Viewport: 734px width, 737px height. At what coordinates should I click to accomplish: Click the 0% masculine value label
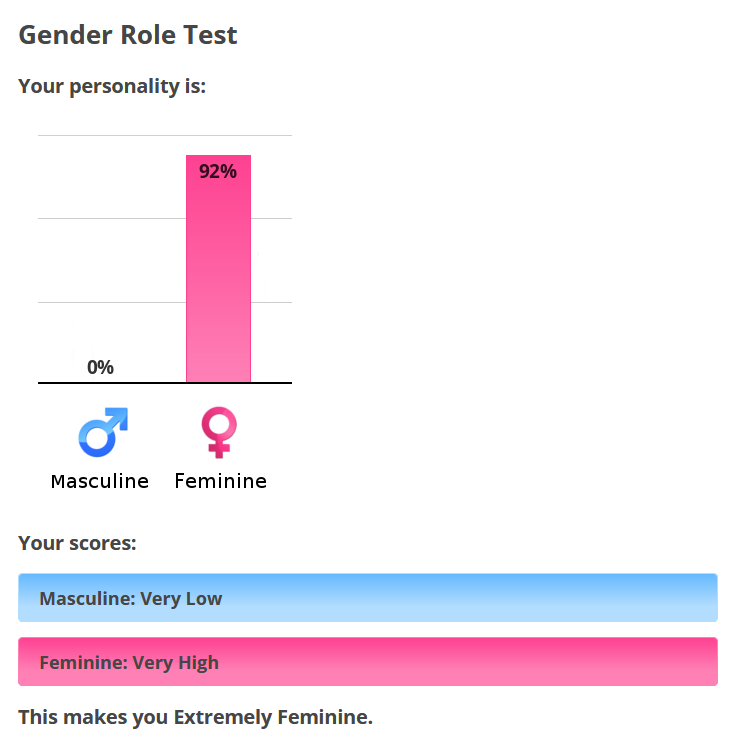100,367
